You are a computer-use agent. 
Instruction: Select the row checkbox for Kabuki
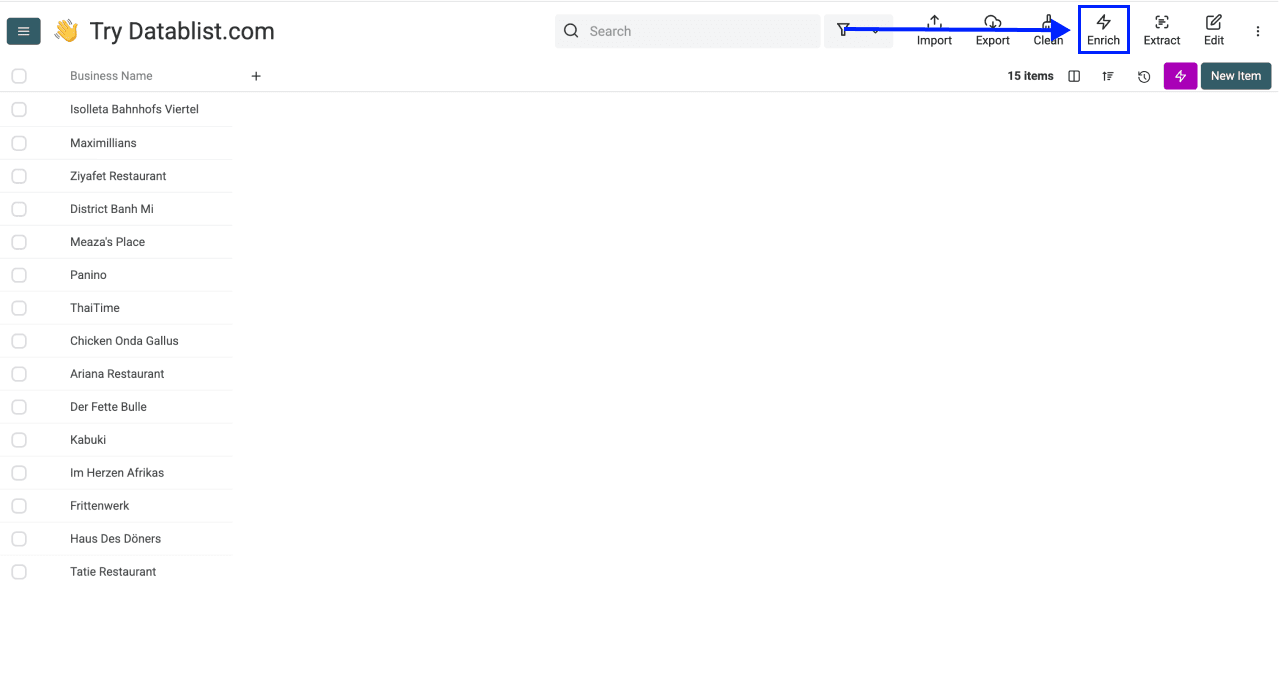click(18, 439)
